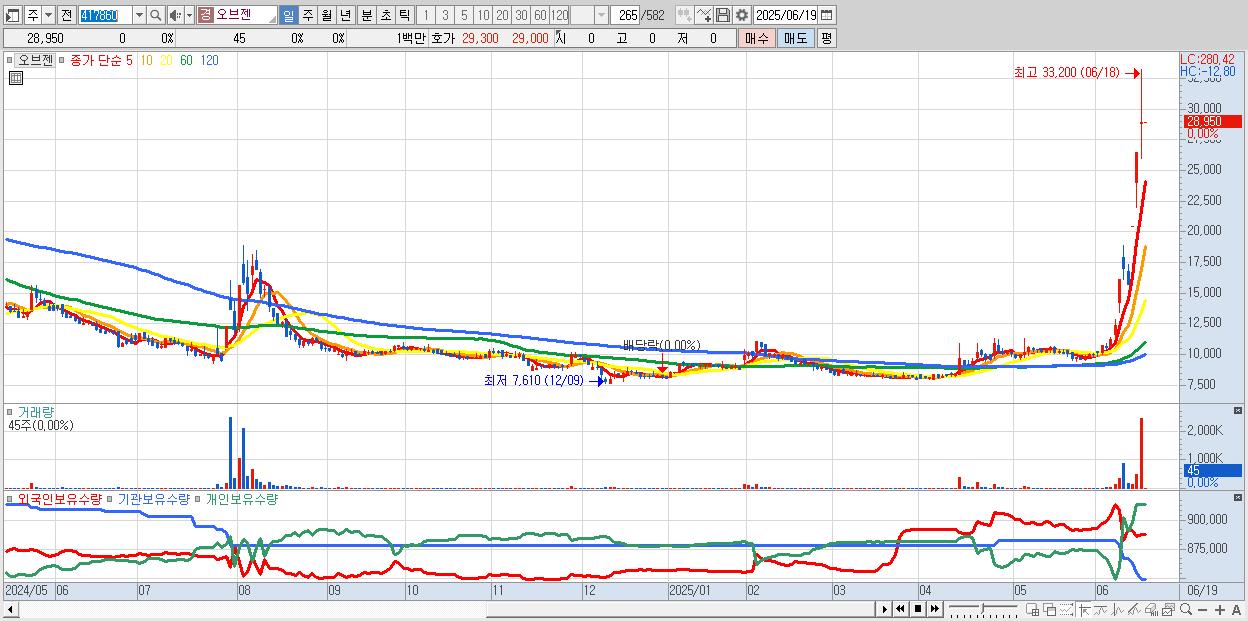Select the 틱 tick period tab
The width and height of the screenshot is (1248, 621).
tap(403, 15)
